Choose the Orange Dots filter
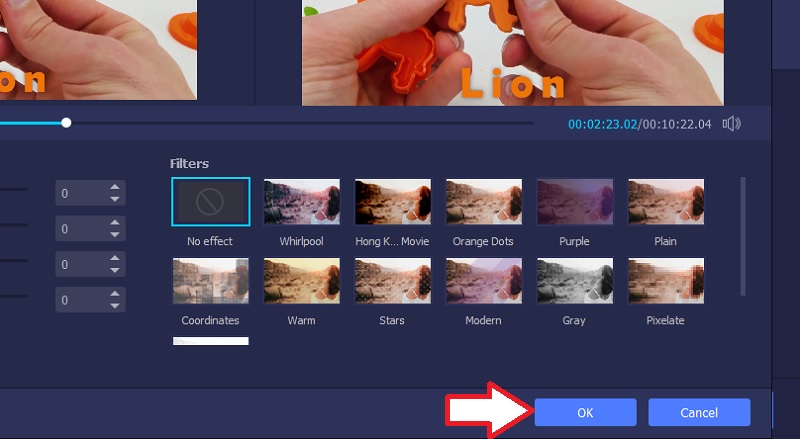Screen dimensions: 800x439 [x=484, y=202]
